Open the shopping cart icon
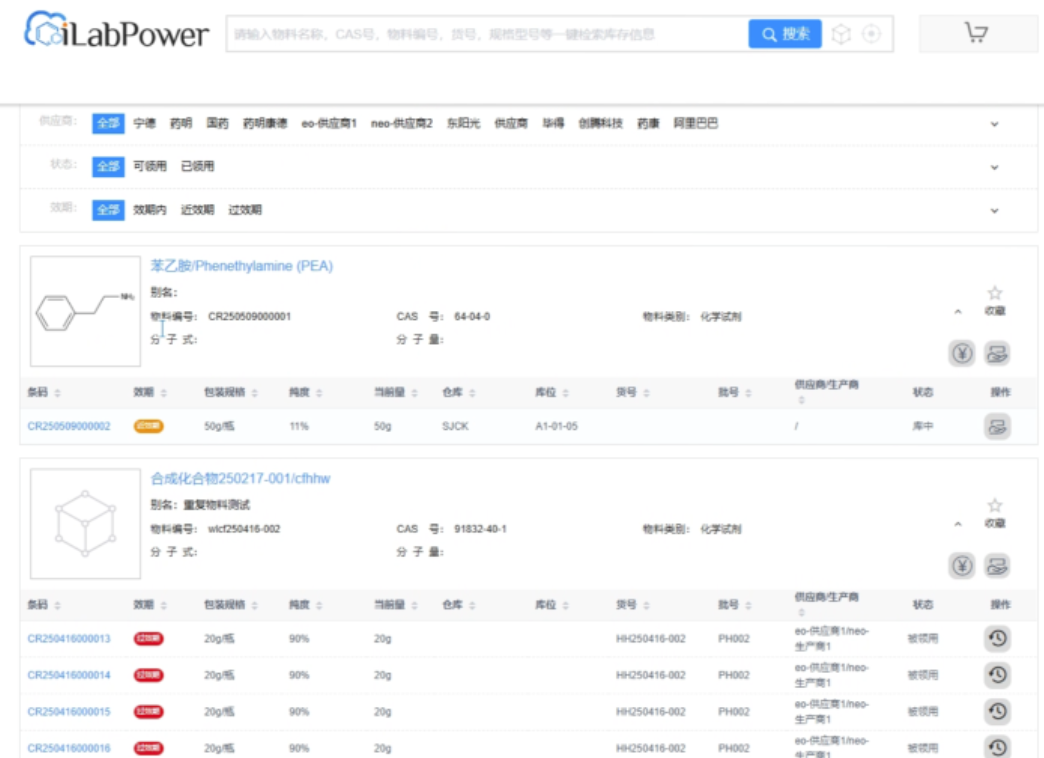 point(976,33)
